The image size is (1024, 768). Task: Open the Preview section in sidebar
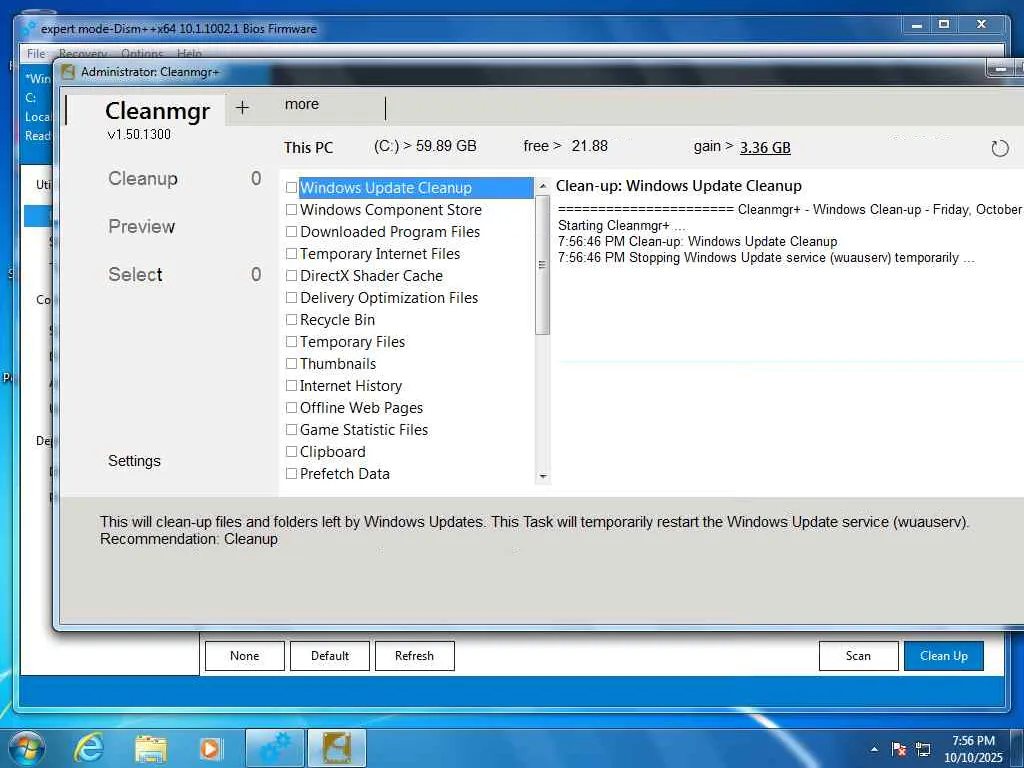click(x=142, y=227)
